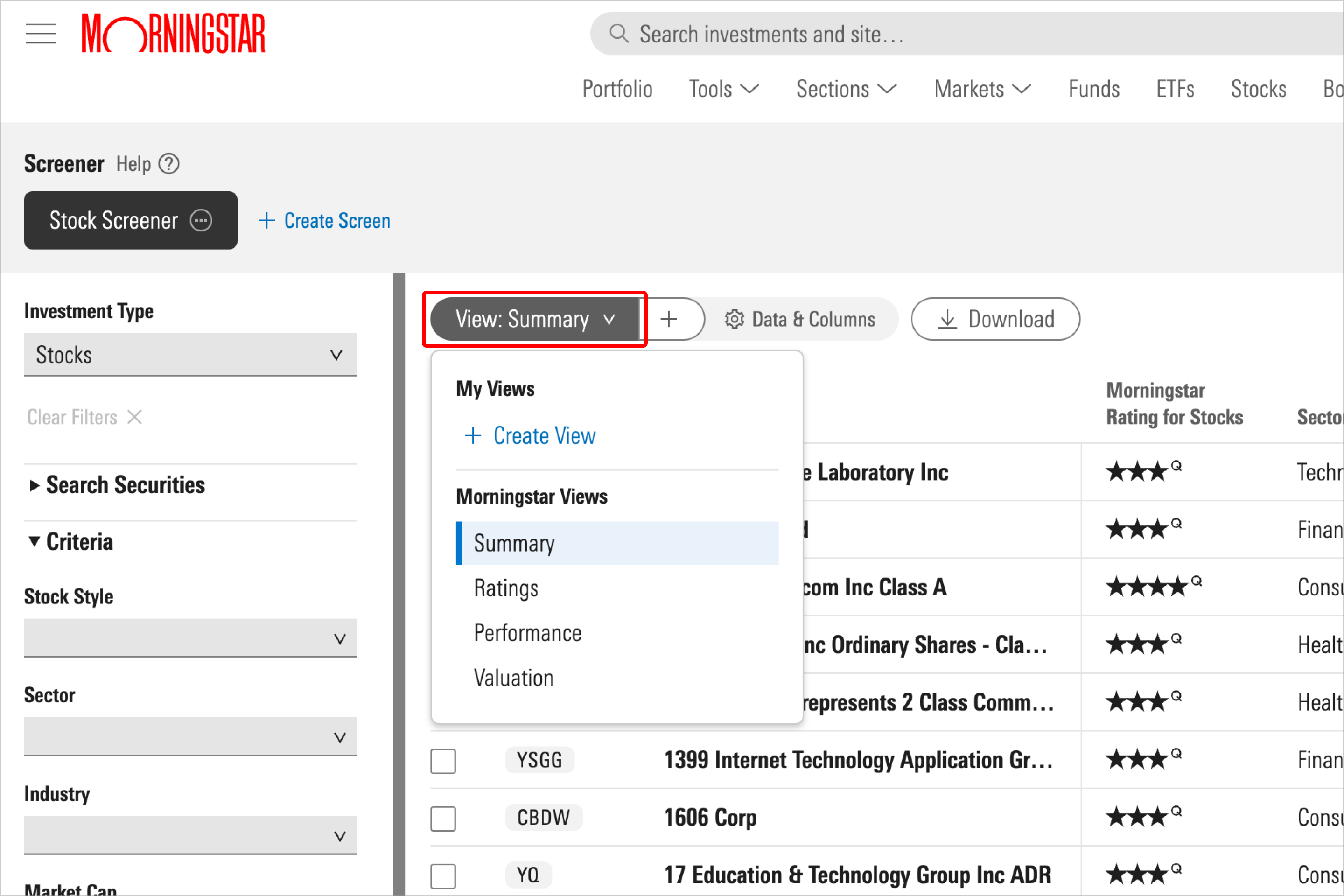
Task: Click the plus icon beside Create View
Action: coord(473,436)
